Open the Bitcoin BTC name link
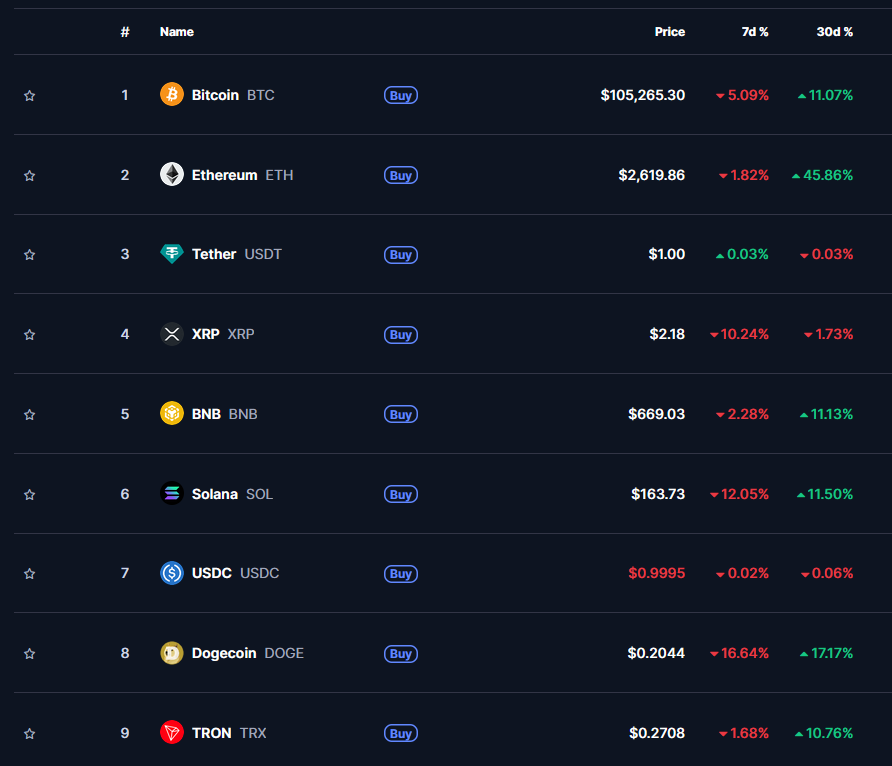The image size is (892, 766). pyautogui.click(x=233, y=95)
